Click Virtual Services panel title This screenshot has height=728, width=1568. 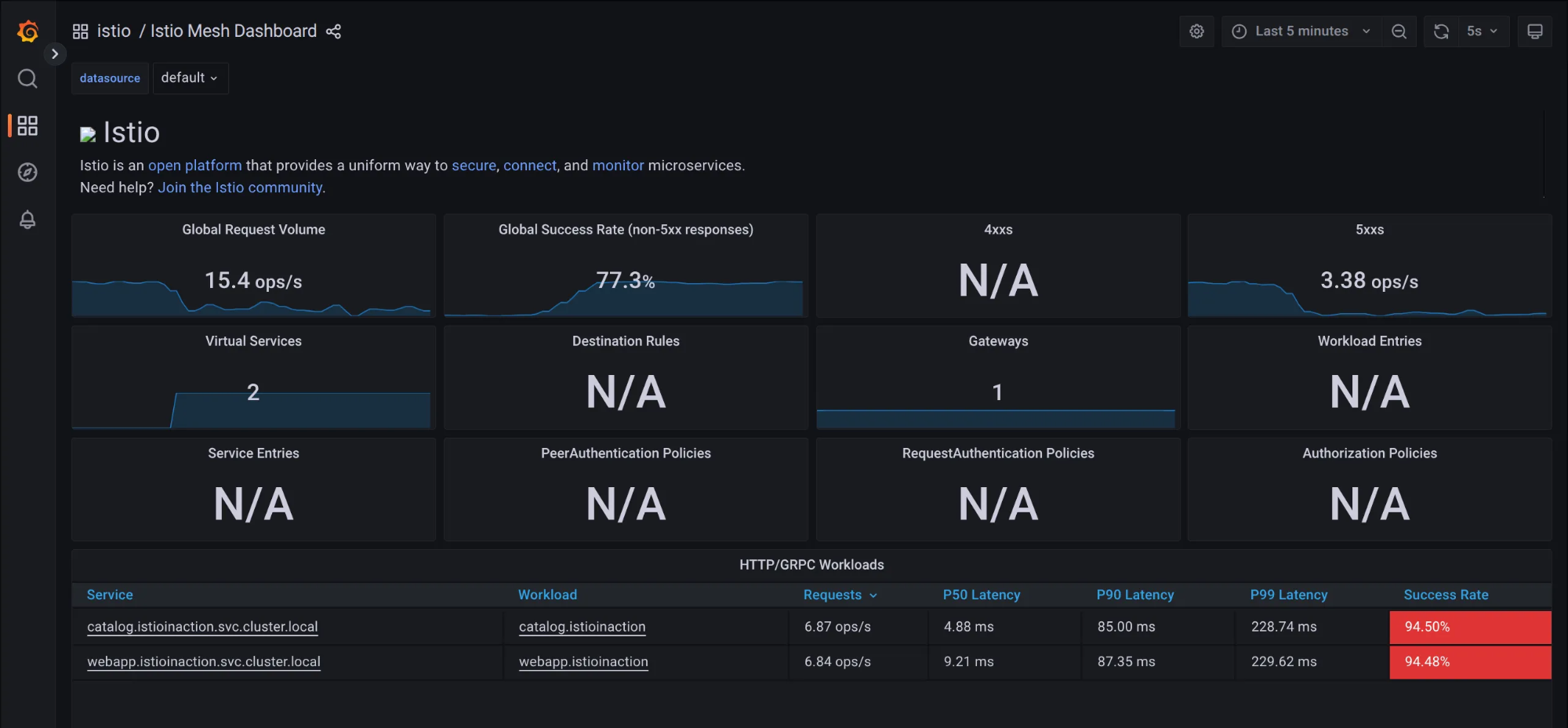point(253,341)
